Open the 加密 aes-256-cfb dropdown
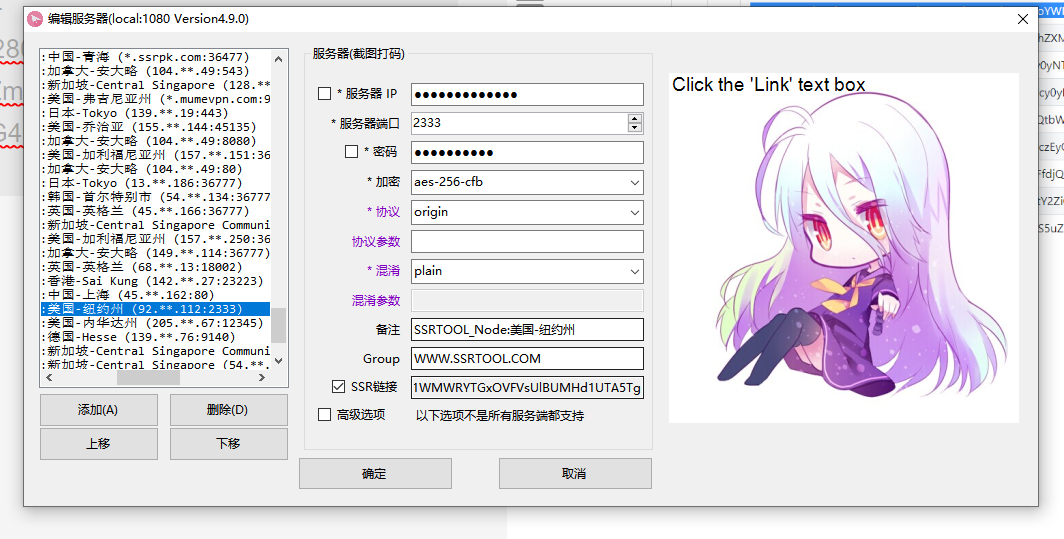The width and height of the screenshot is (1064, 539). (x=527, y=182)
